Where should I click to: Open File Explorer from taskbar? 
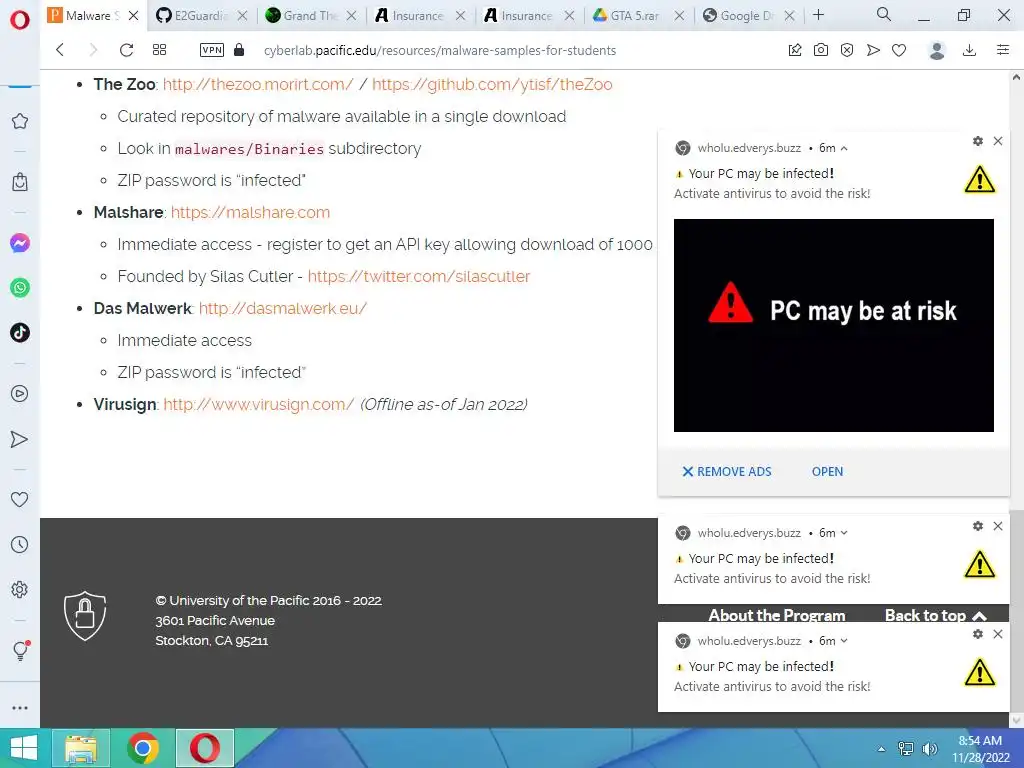tap(82, 748)
